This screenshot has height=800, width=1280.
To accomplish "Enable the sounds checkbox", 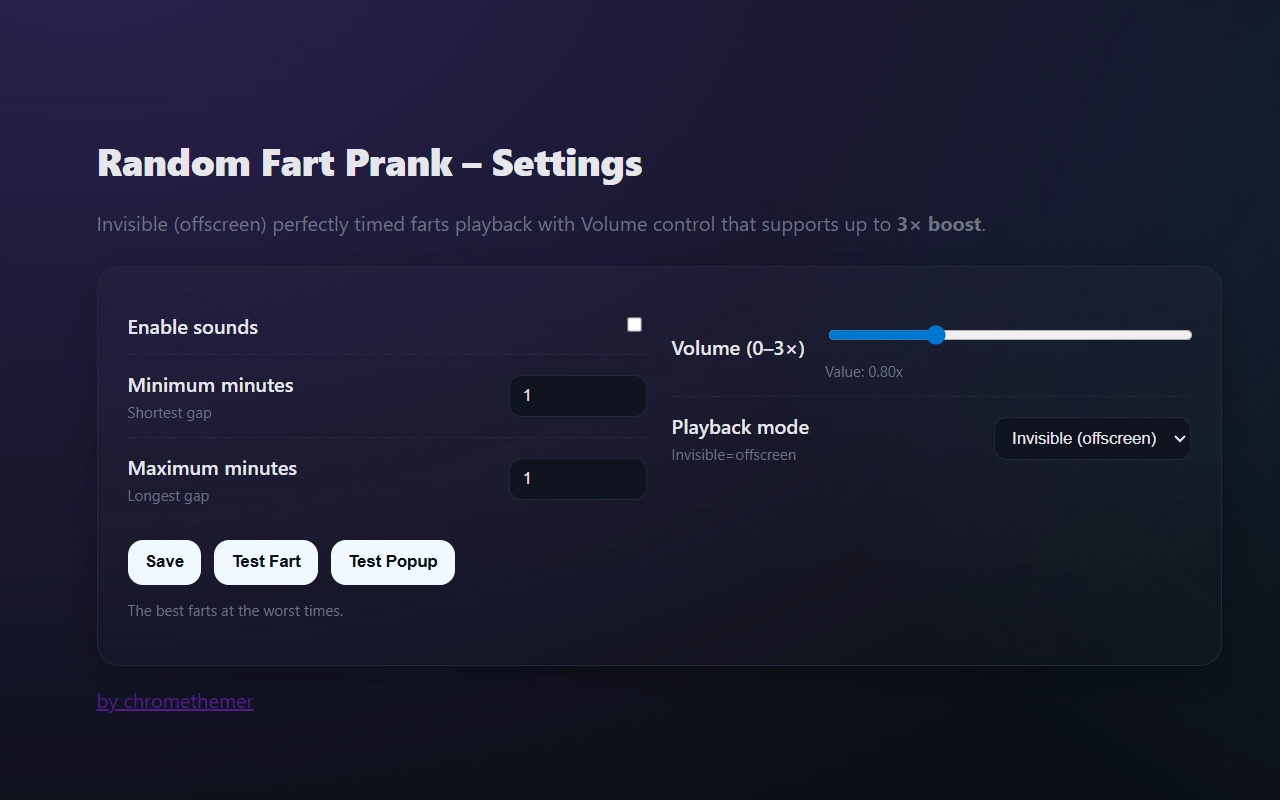I will [634, 324].
